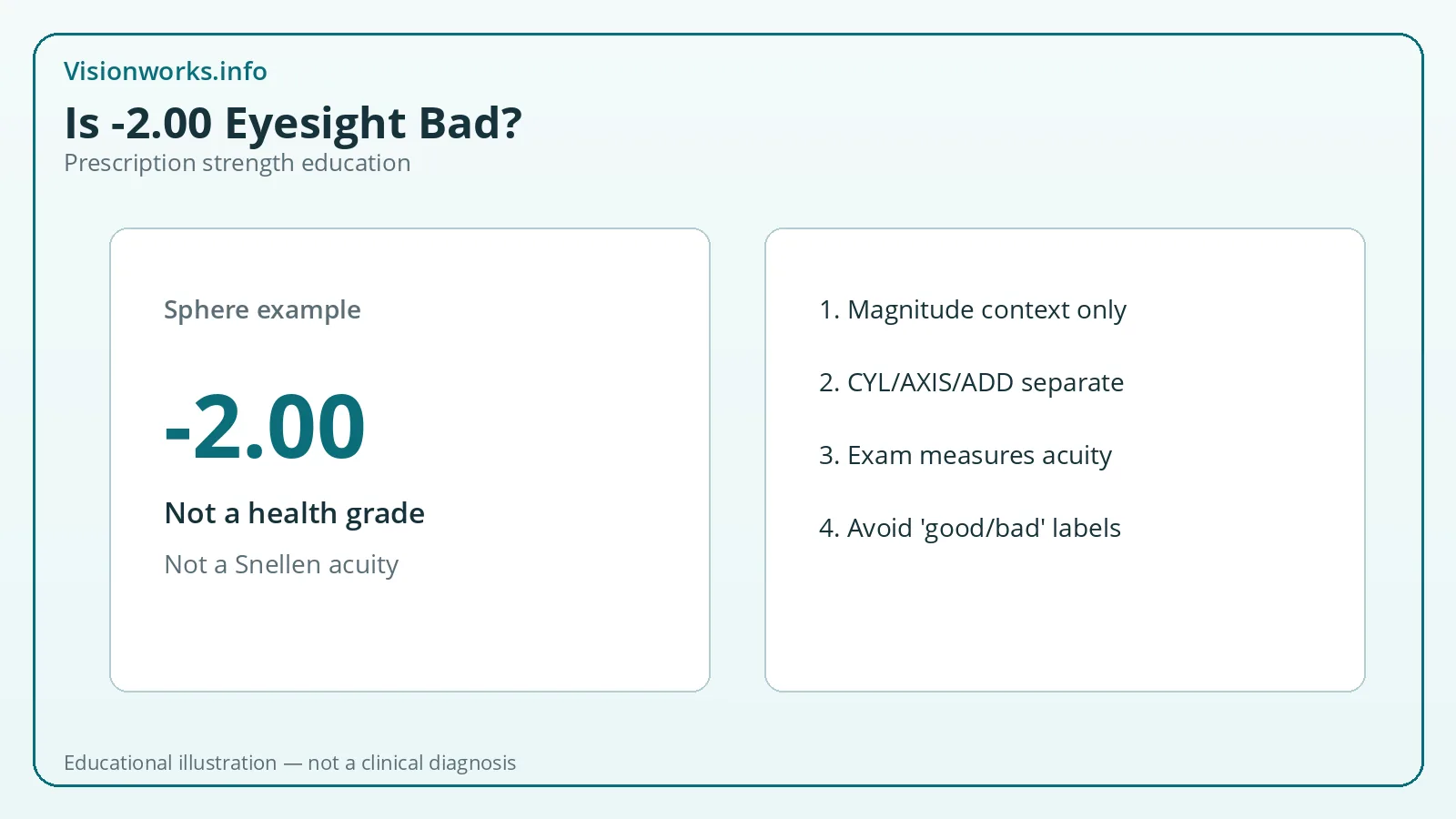This screenshot has width=1456, height=819.
Task: Select the 'Sphere example' label
Action: [x=262, y=309]
